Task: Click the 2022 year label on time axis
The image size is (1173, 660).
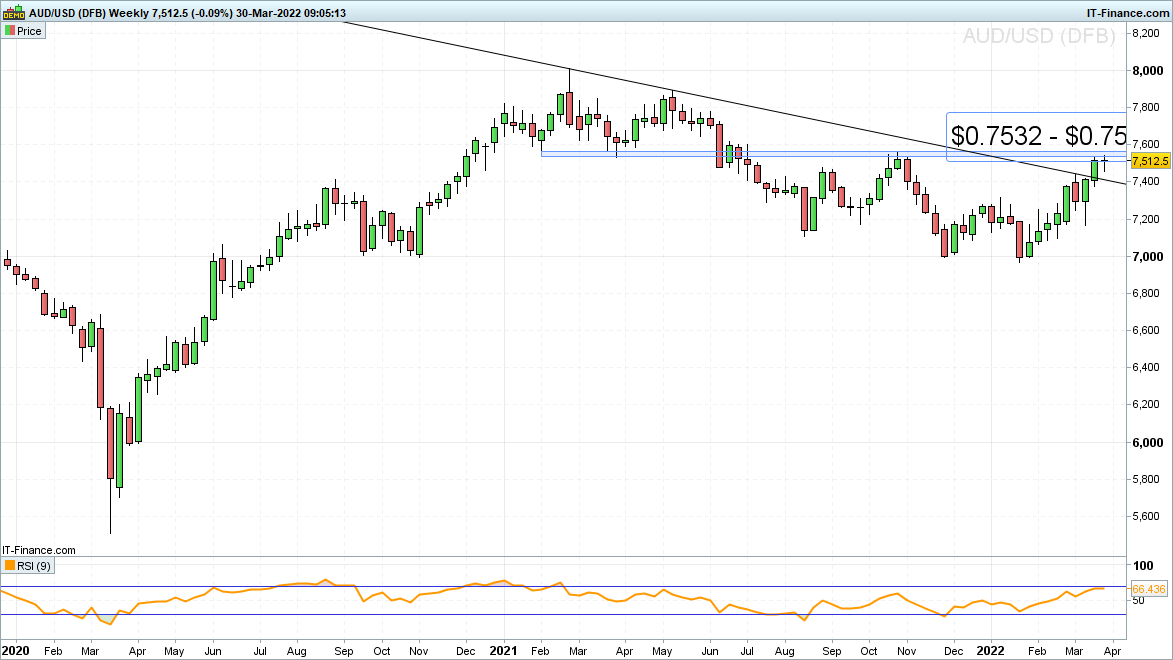Action: 990,650
